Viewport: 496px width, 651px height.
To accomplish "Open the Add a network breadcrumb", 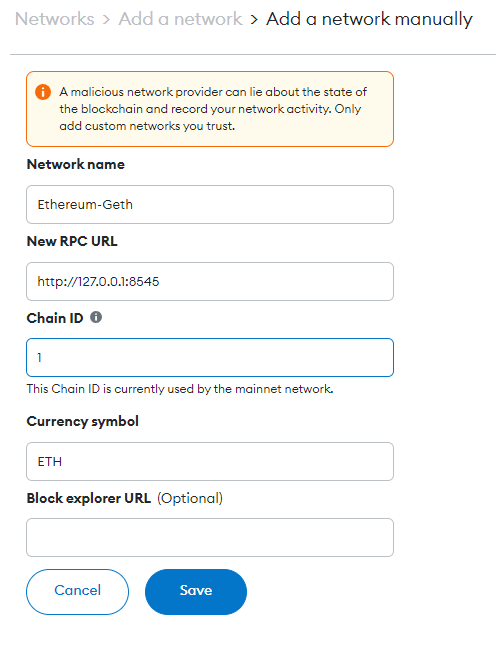I will (x=180, y=19).
